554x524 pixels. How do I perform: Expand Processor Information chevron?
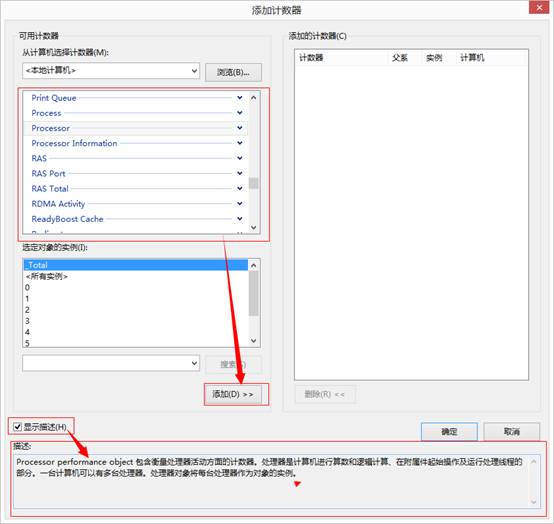point(240,143)
